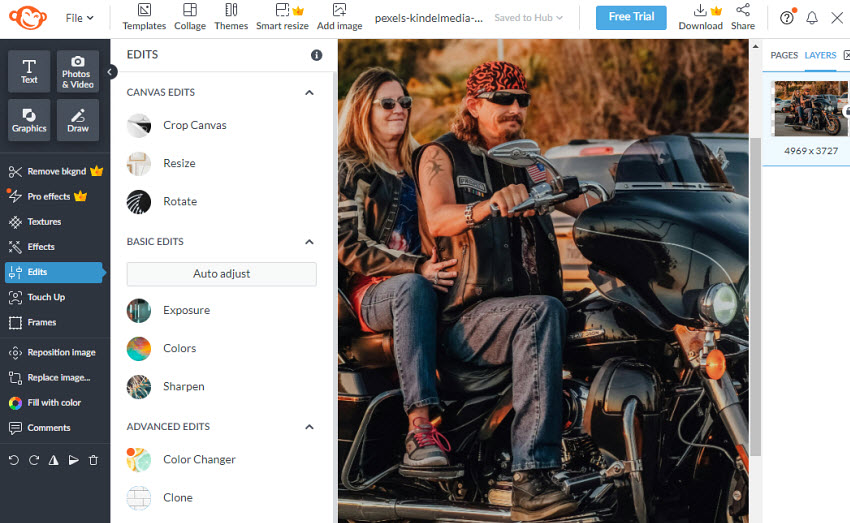Select the Text tool
The image size is (850, 523).
tap(29, 72)
